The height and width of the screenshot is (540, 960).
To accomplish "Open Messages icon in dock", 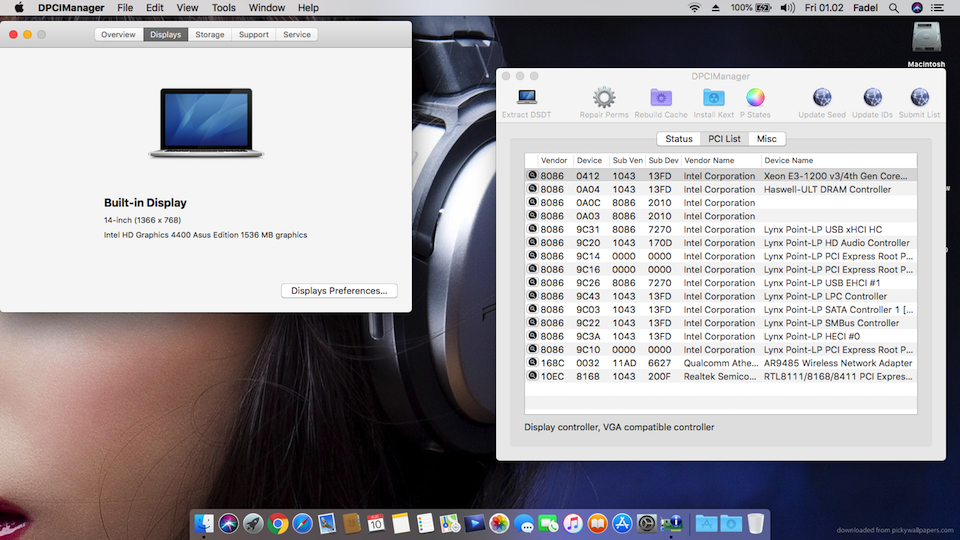I will pyautogui.click(x=523, y=523).
